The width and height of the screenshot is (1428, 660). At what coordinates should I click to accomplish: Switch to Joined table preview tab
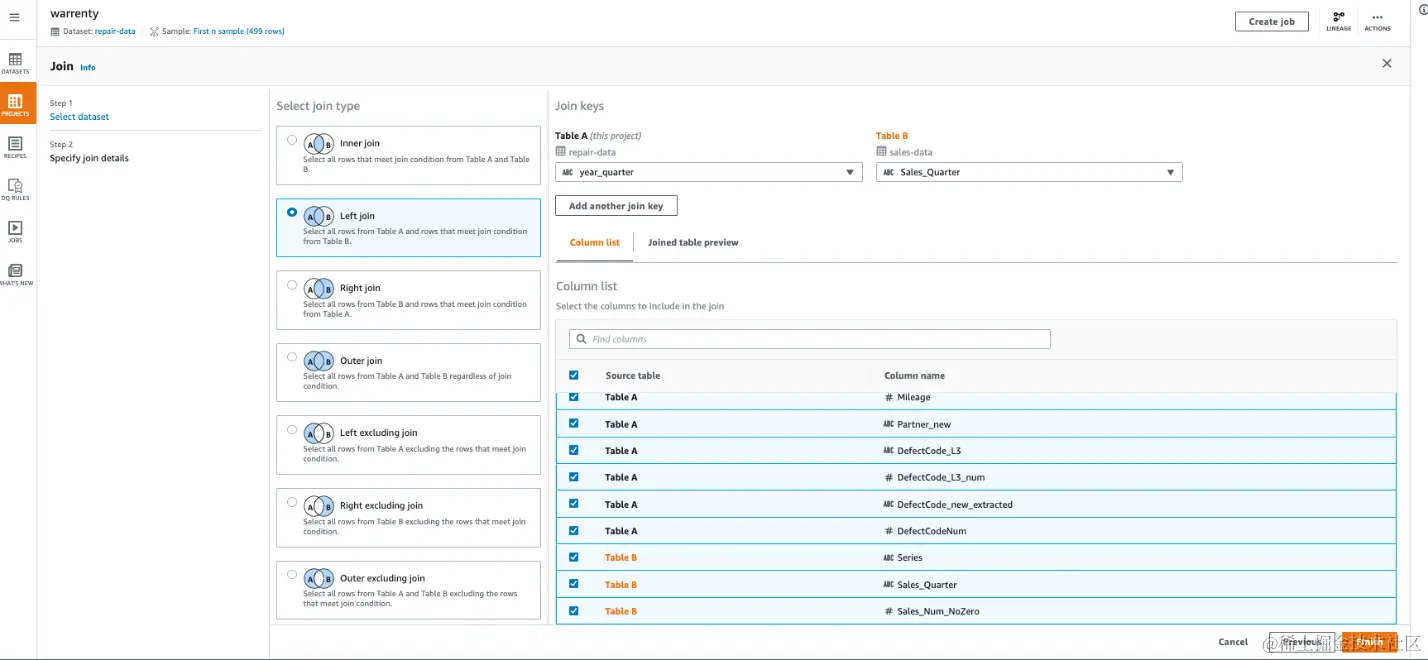pos(693,243)
